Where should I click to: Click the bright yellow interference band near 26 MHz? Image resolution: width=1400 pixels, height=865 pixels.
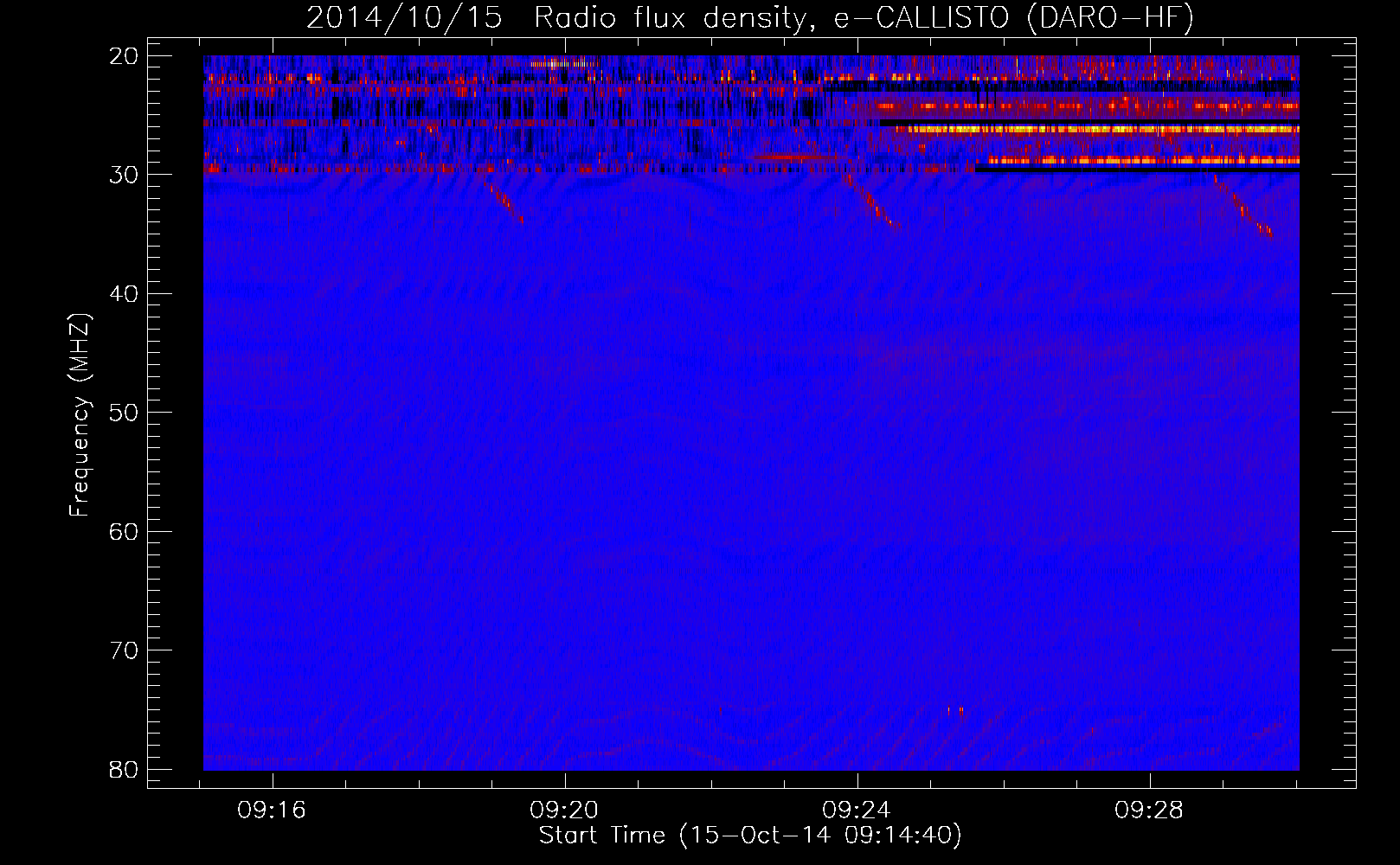coord(1097,130)
